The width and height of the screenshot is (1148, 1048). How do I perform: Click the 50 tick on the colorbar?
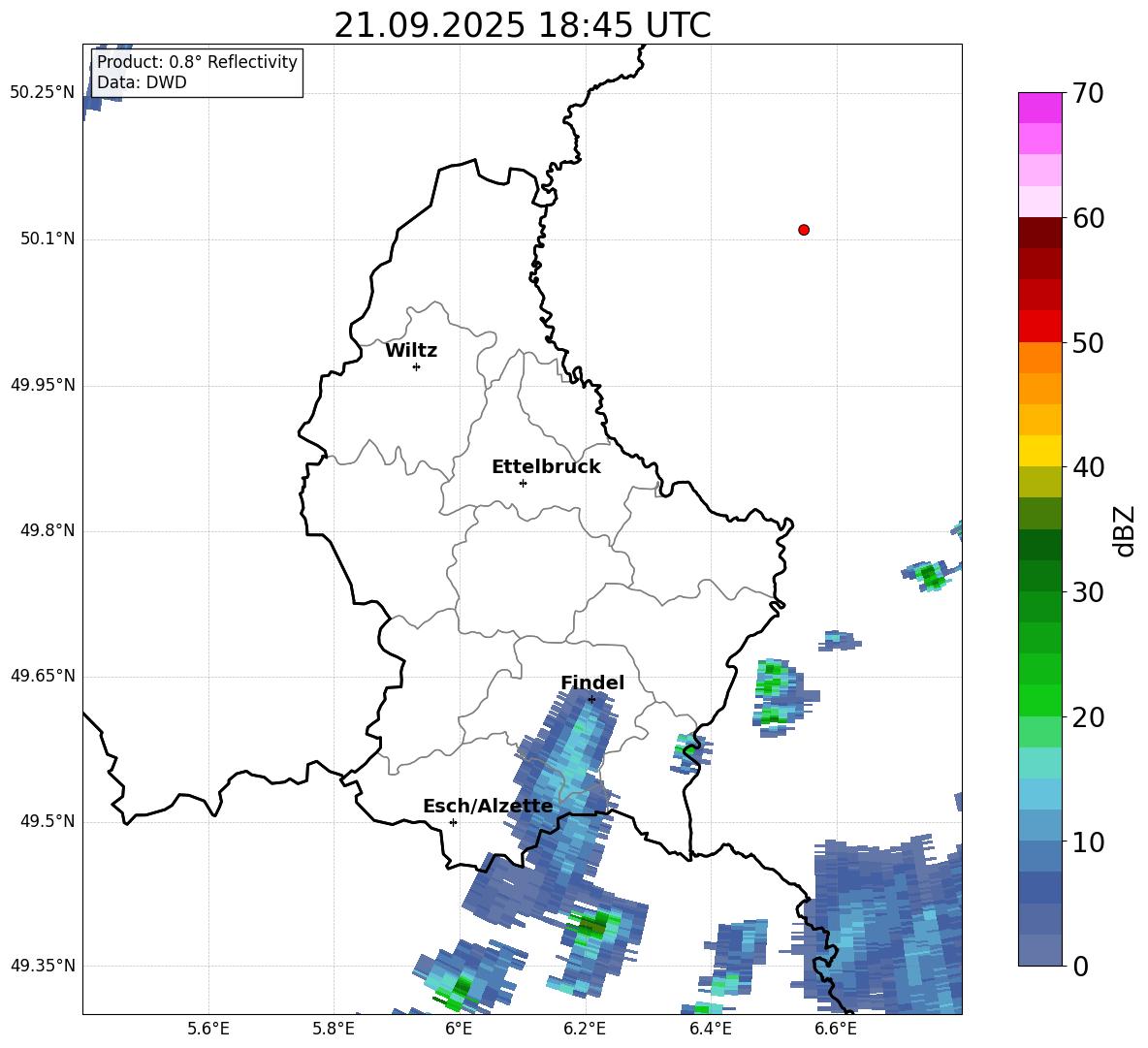1087,342
